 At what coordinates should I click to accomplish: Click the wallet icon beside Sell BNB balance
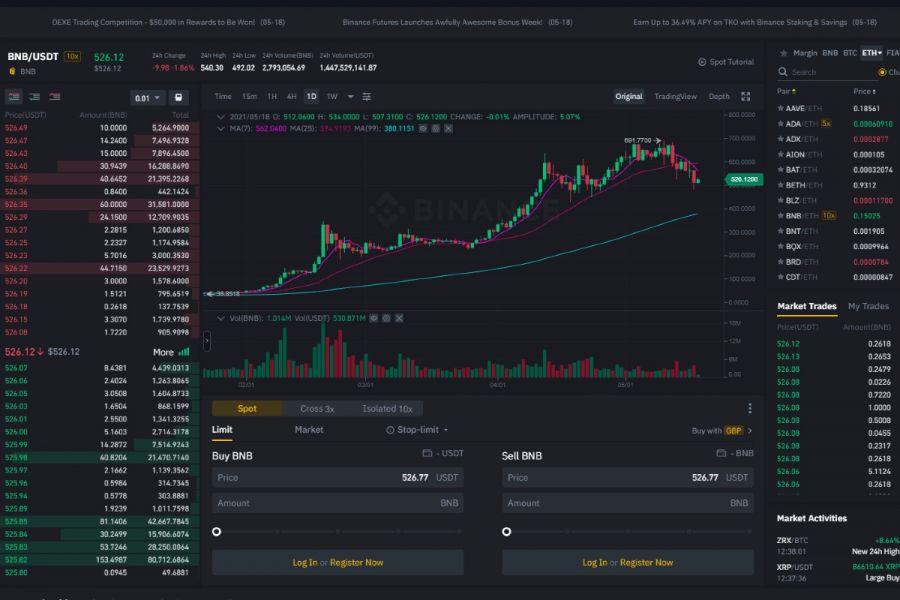tap(721, 453)
